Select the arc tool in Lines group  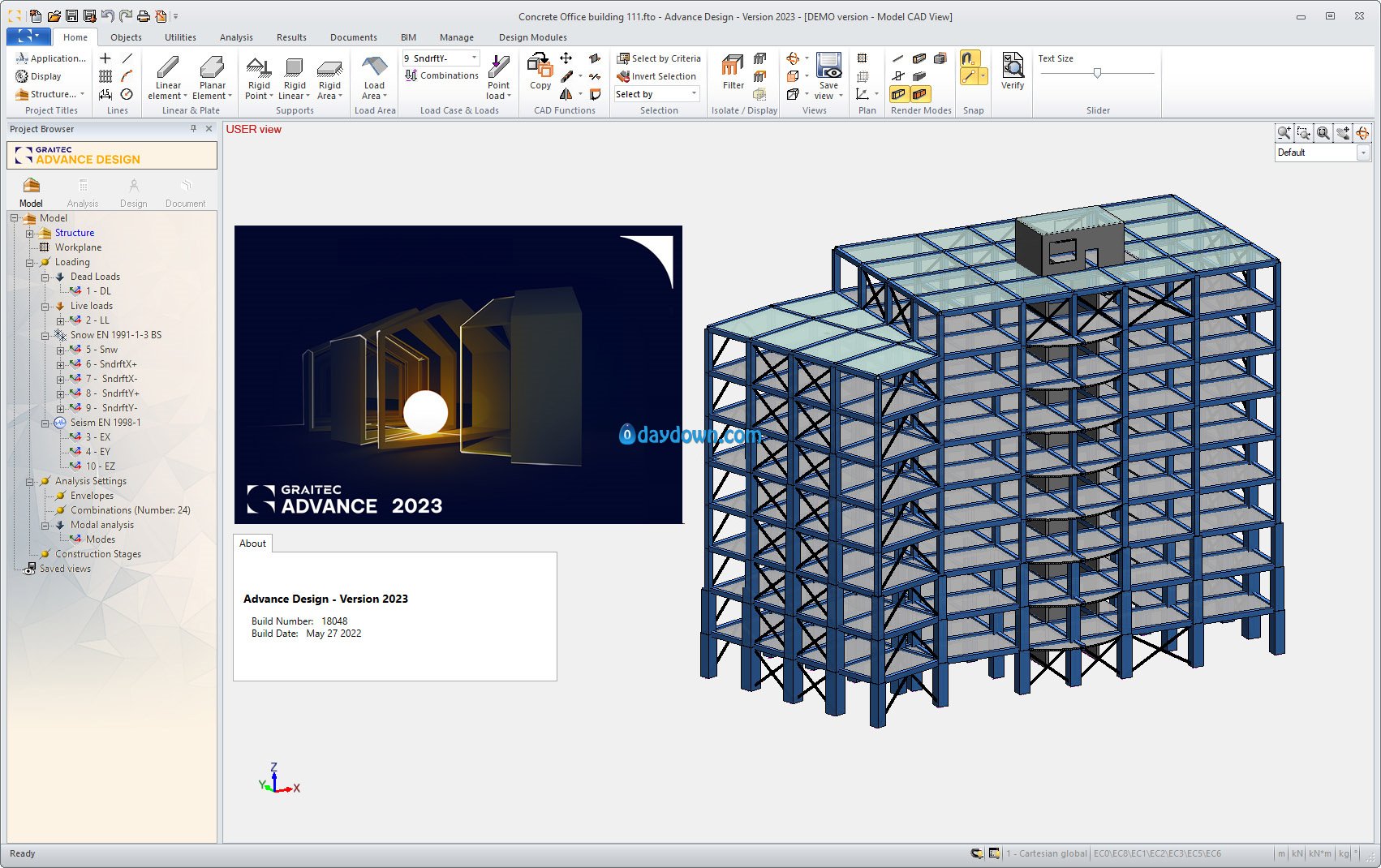[x=127, y=76]
